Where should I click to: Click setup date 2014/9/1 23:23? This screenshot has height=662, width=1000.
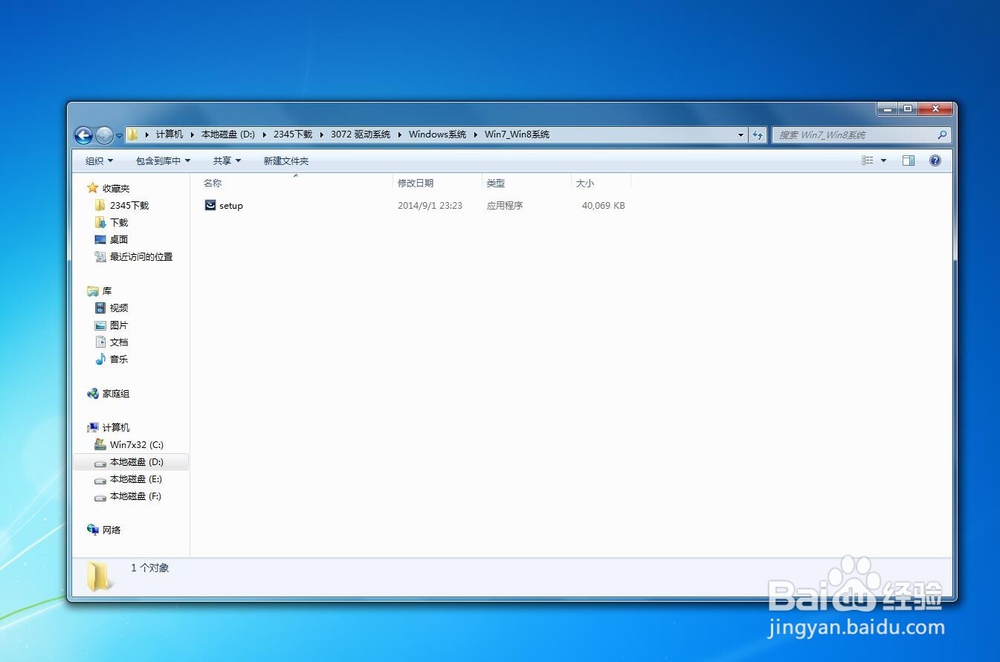click(430, 205)
